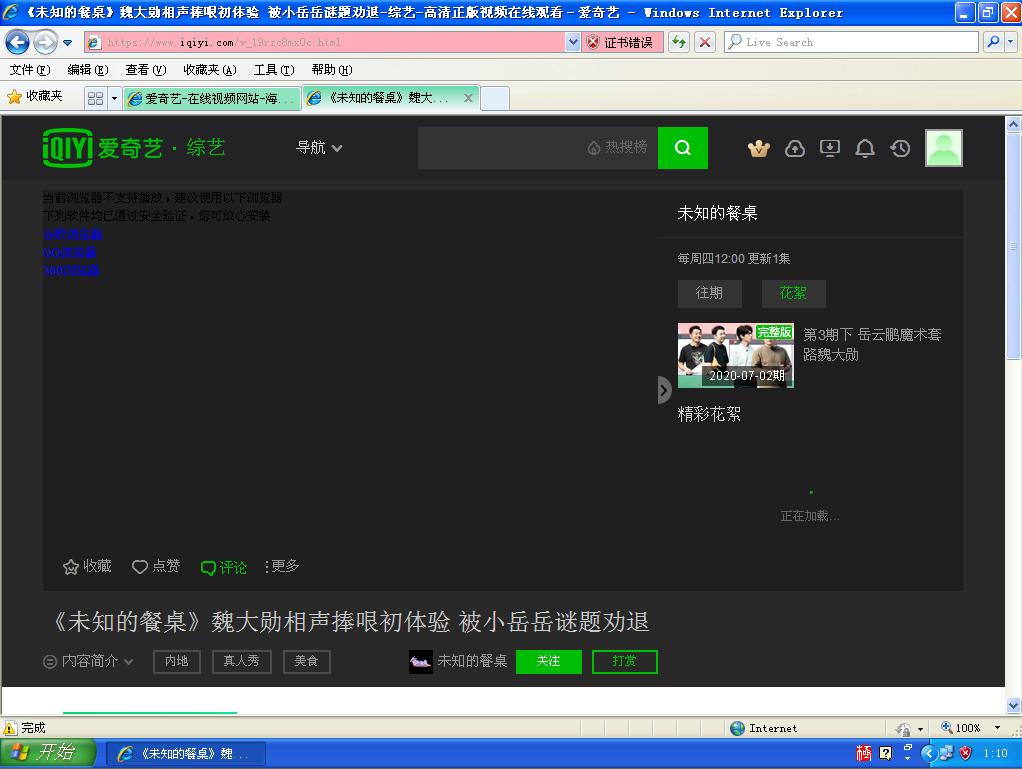Open episode thumbnail dated 2020-07-02

coord(735,355)
